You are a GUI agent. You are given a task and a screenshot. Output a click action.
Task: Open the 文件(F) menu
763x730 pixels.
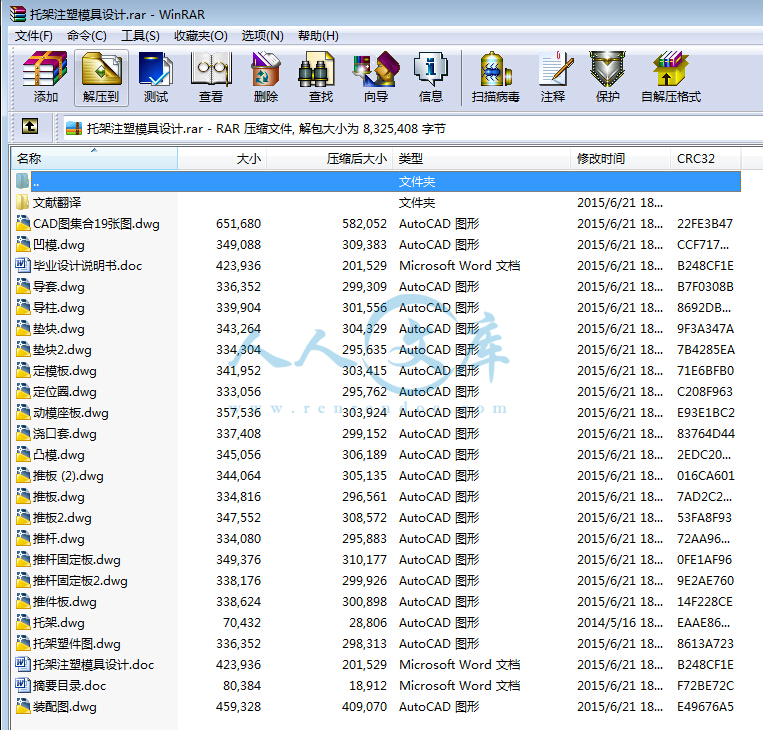(x=34, y=36)
